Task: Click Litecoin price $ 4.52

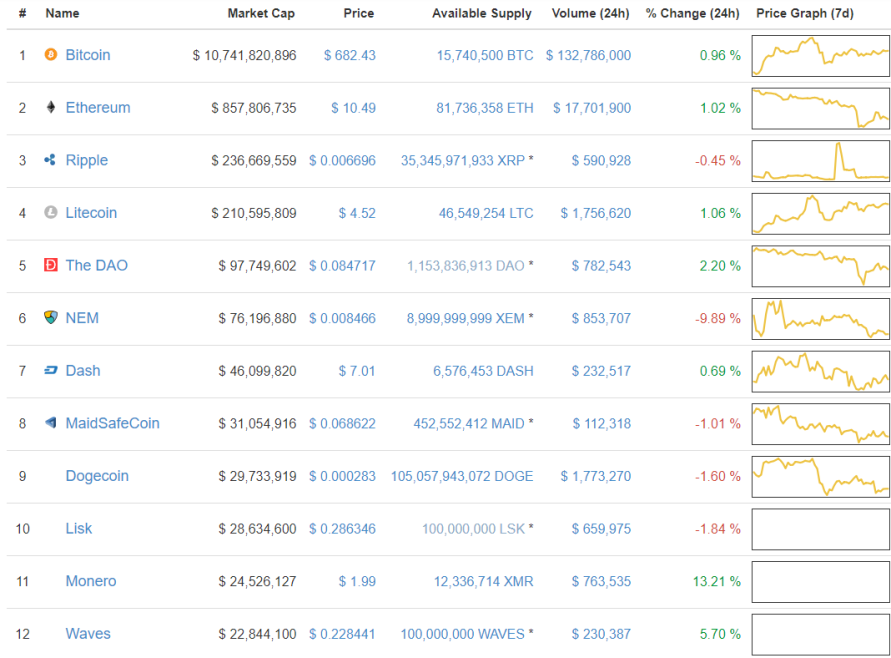Action: point(357,213)
